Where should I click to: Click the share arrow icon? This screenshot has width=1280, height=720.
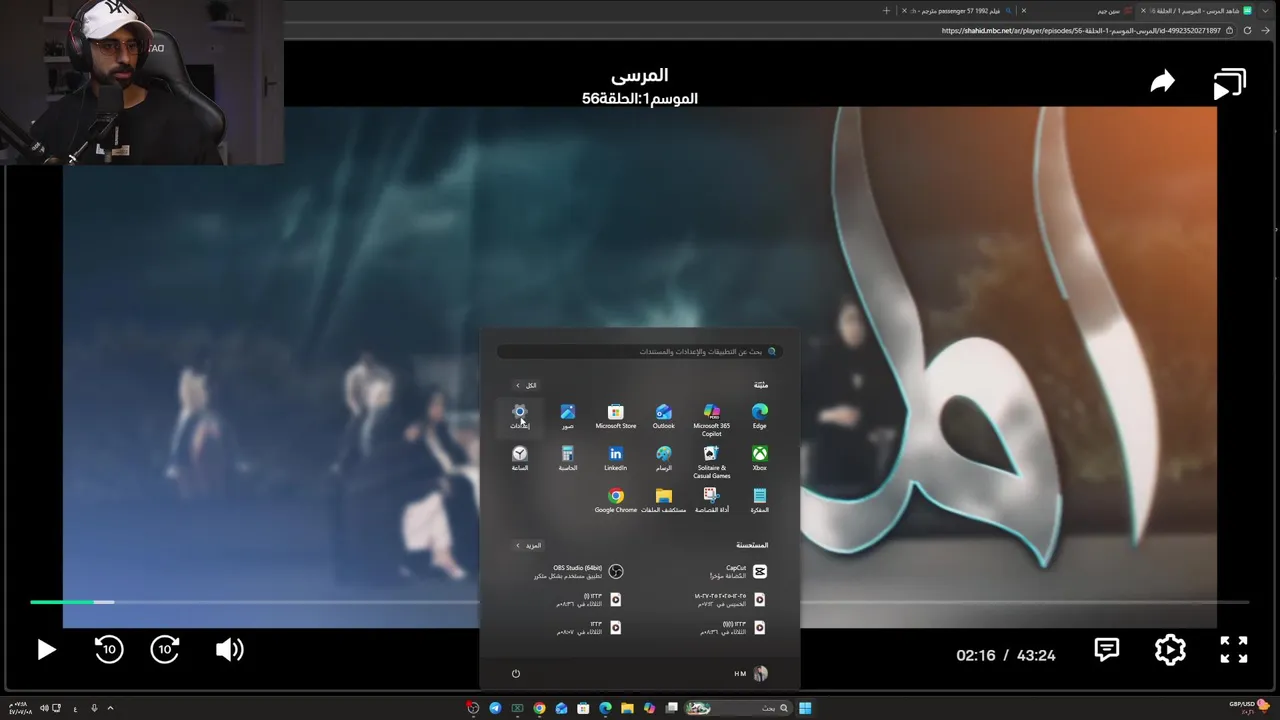coord(1162,82)
